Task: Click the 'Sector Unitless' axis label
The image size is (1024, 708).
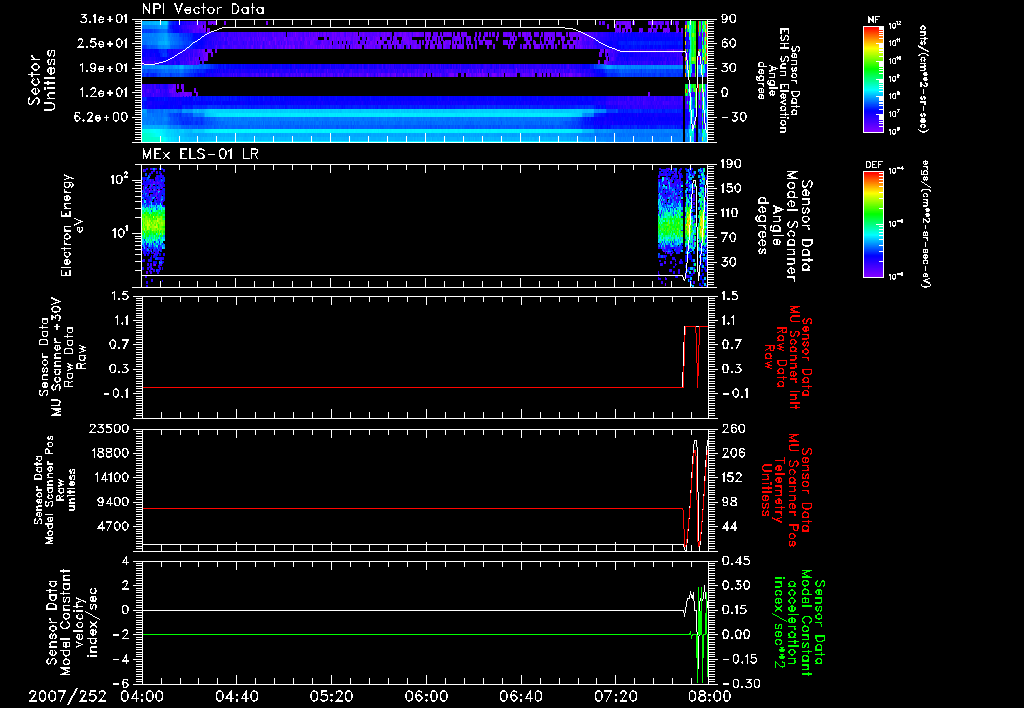Action: click(42, 80)
